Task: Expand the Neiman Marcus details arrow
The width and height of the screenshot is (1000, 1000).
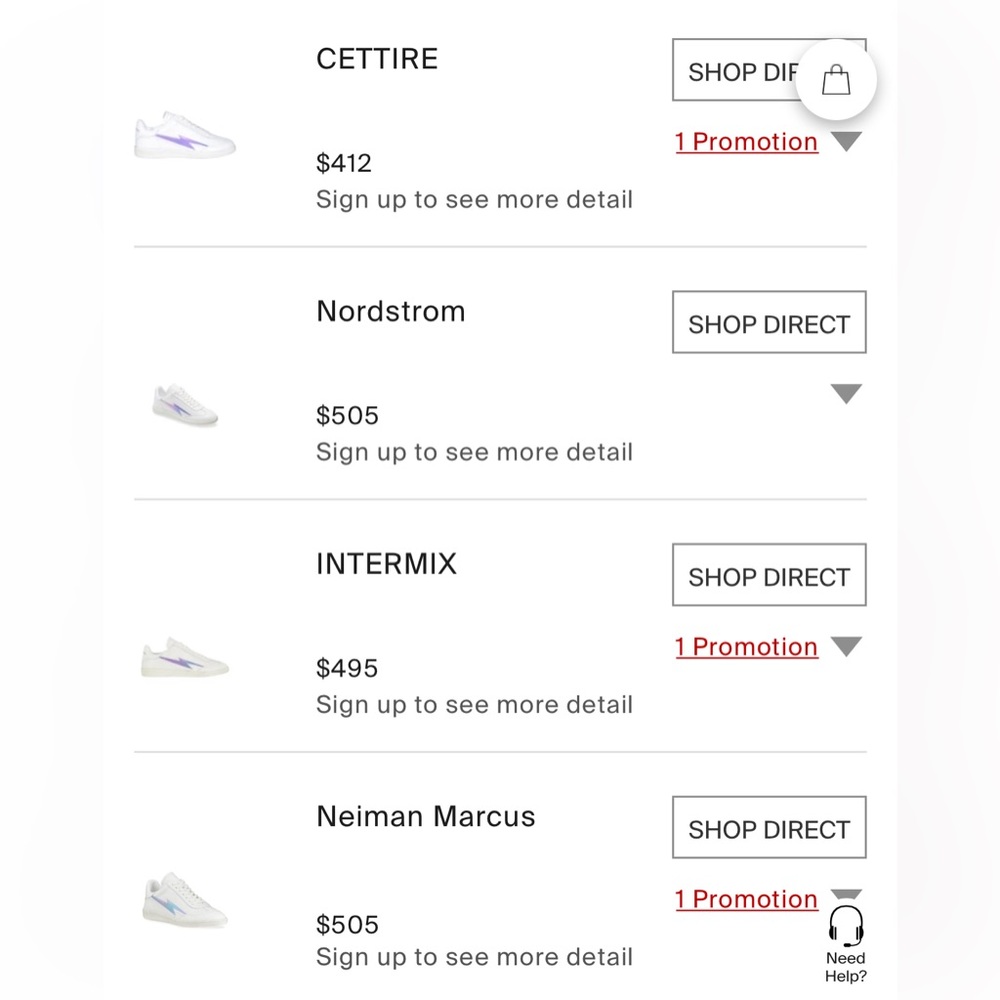Action: click(846, 894)
